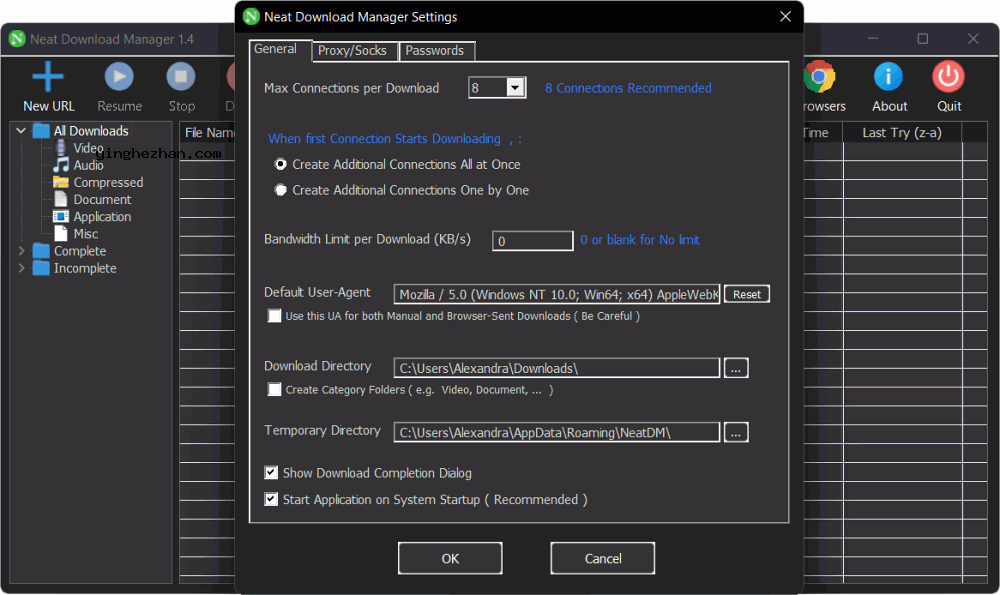Click the New URL plus icon

(48, 77)
